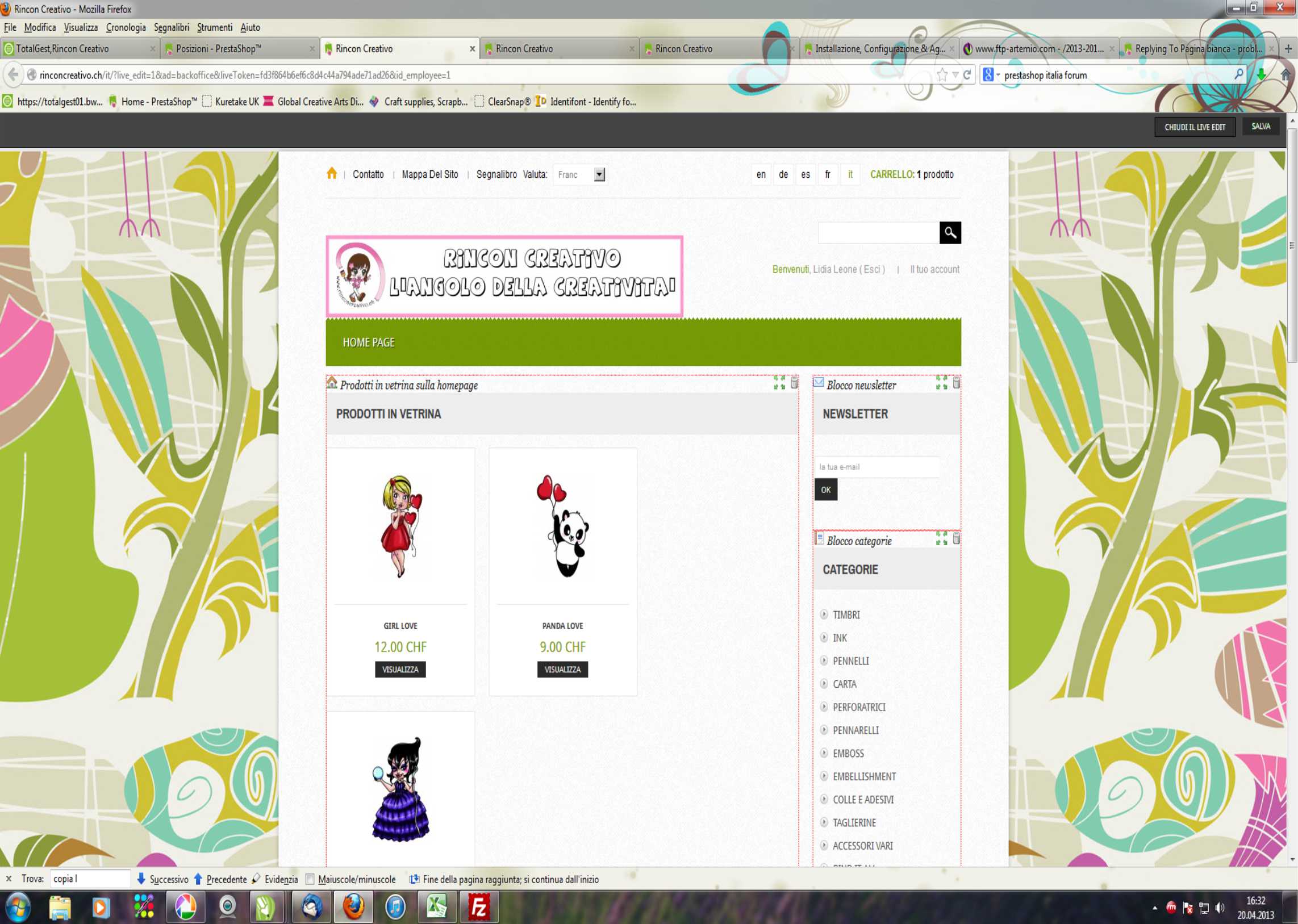
Task: Toggle Maiuscole/minuscole checkbox in find bar
Action: [310, 879]
